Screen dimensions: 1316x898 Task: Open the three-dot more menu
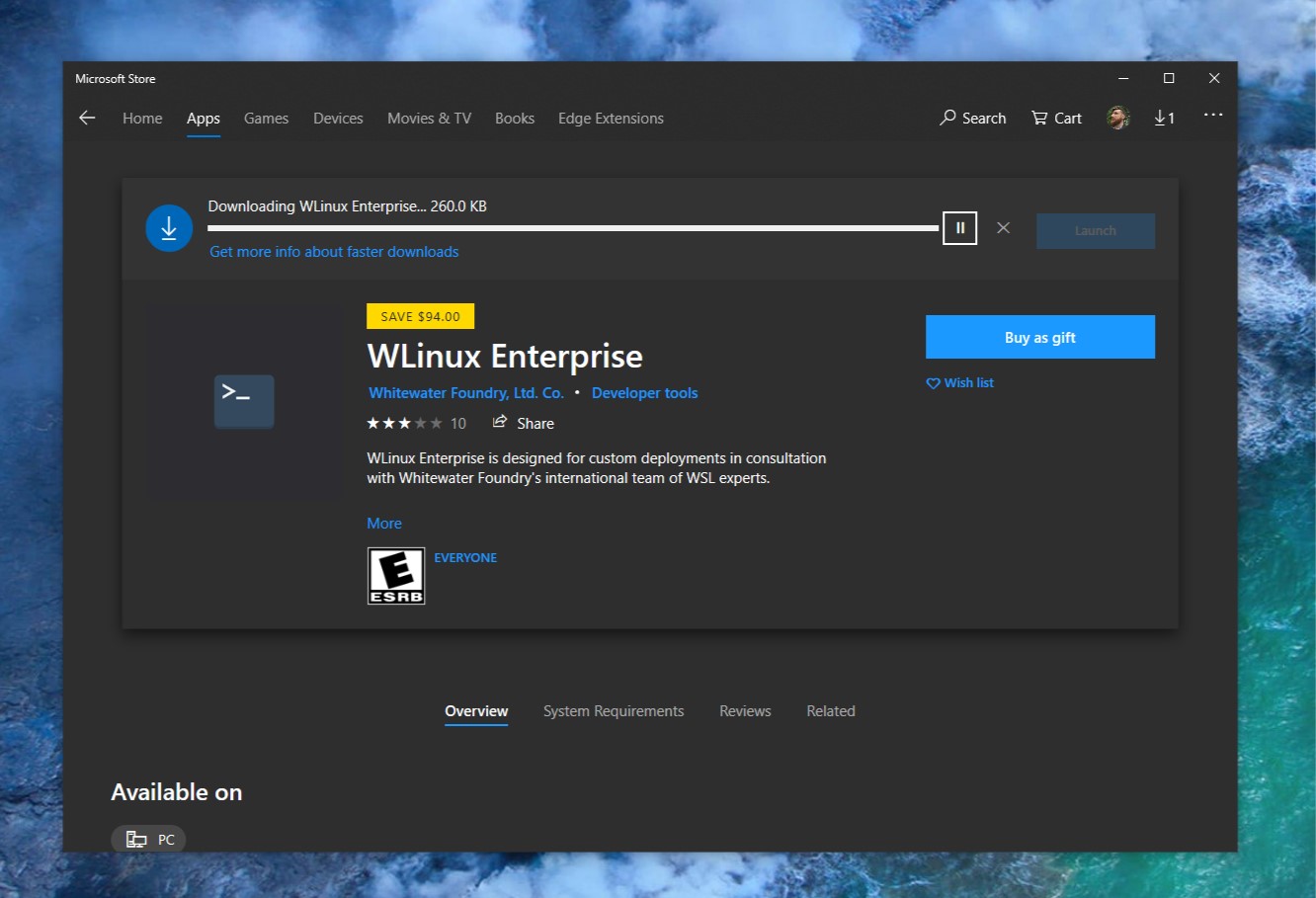pos(1213,116)
